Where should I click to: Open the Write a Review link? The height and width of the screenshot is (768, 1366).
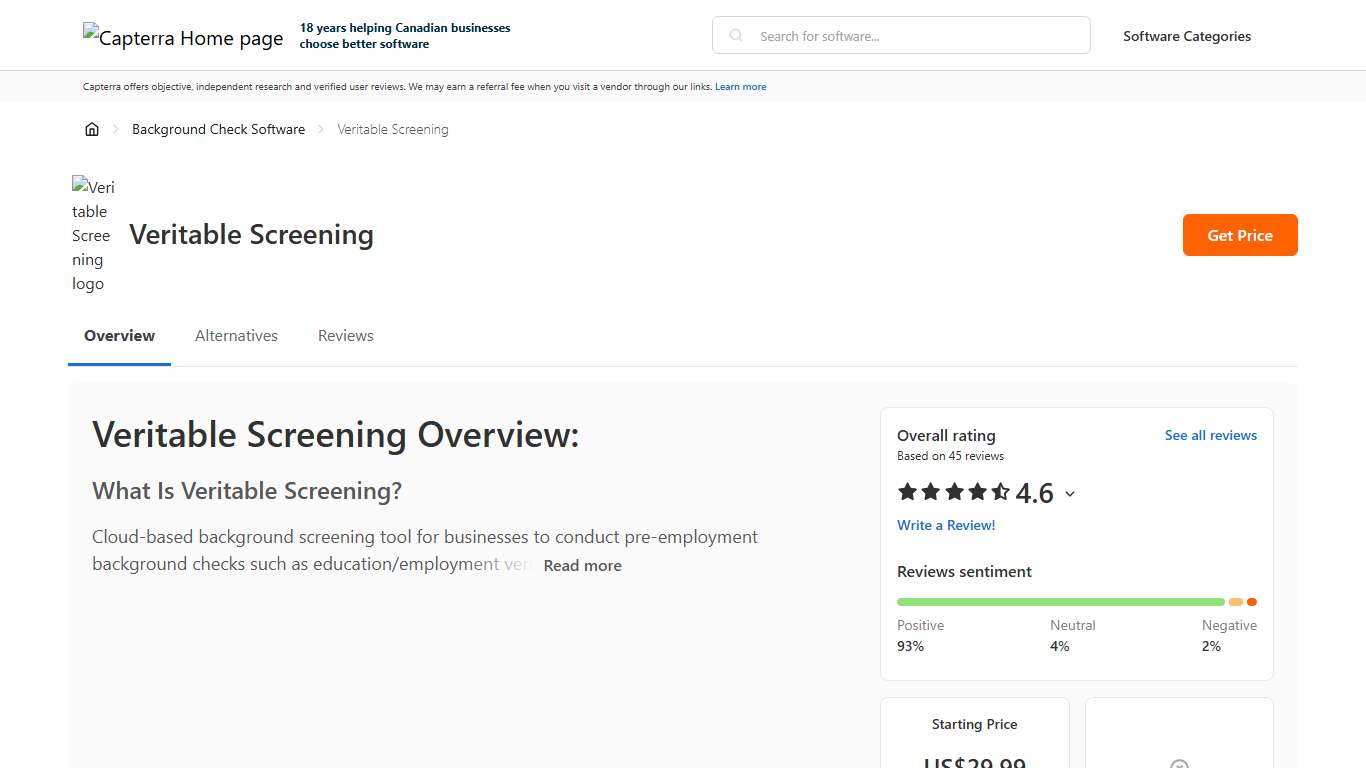pyautogui.click(x=946, y=525)
